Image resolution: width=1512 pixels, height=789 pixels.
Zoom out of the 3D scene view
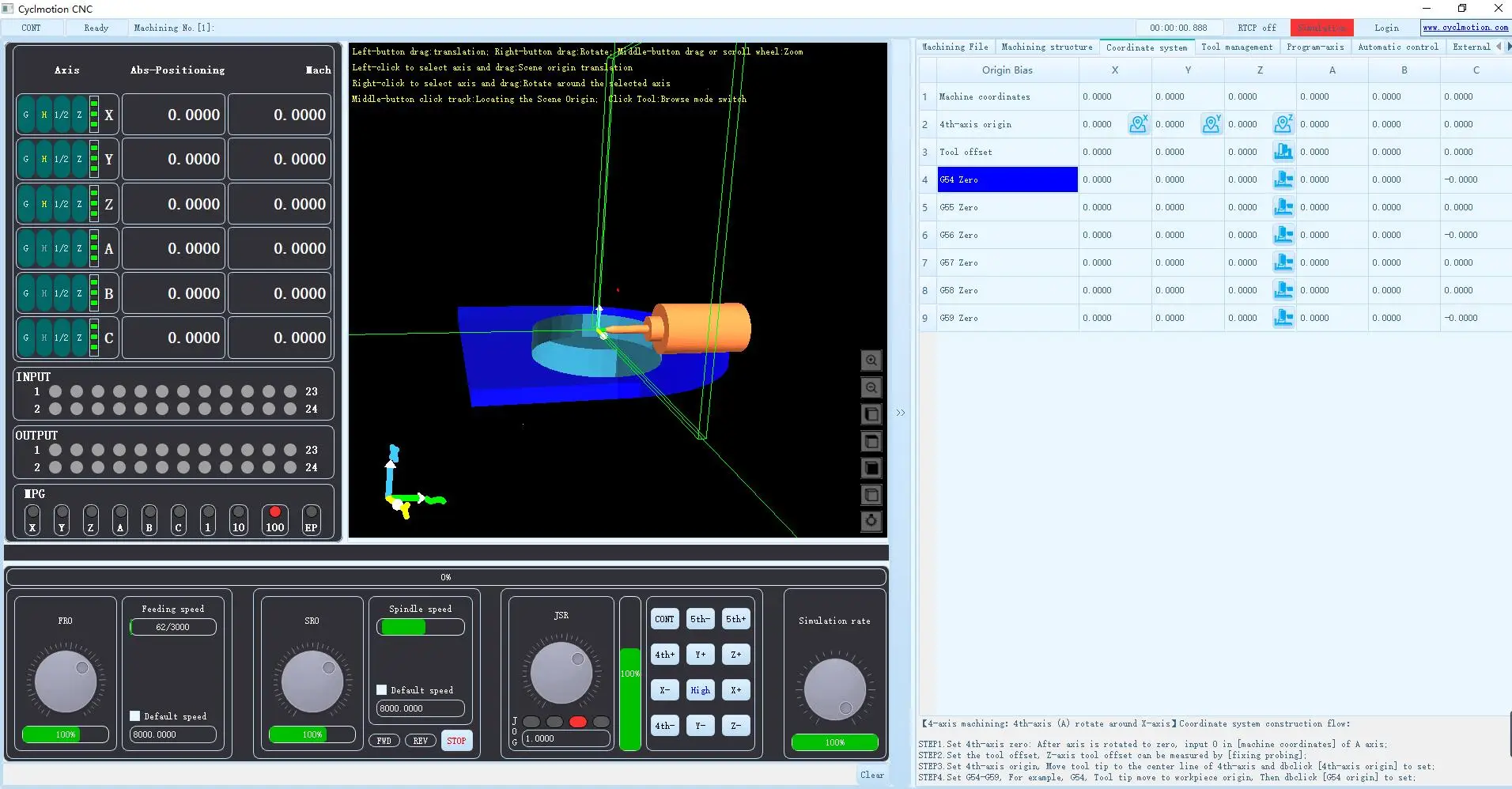[871, 387]
